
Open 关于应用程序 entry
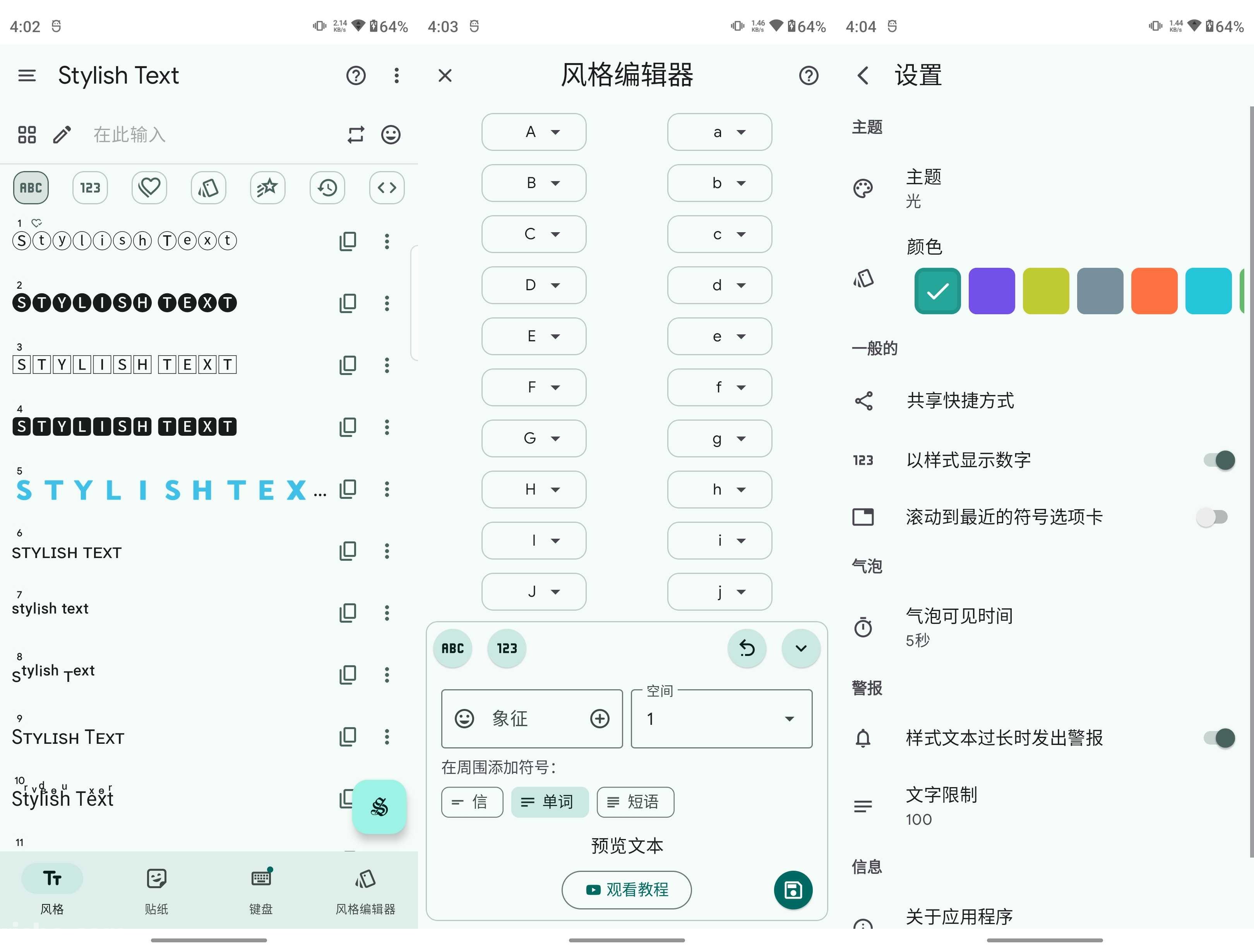[1044, 917]
